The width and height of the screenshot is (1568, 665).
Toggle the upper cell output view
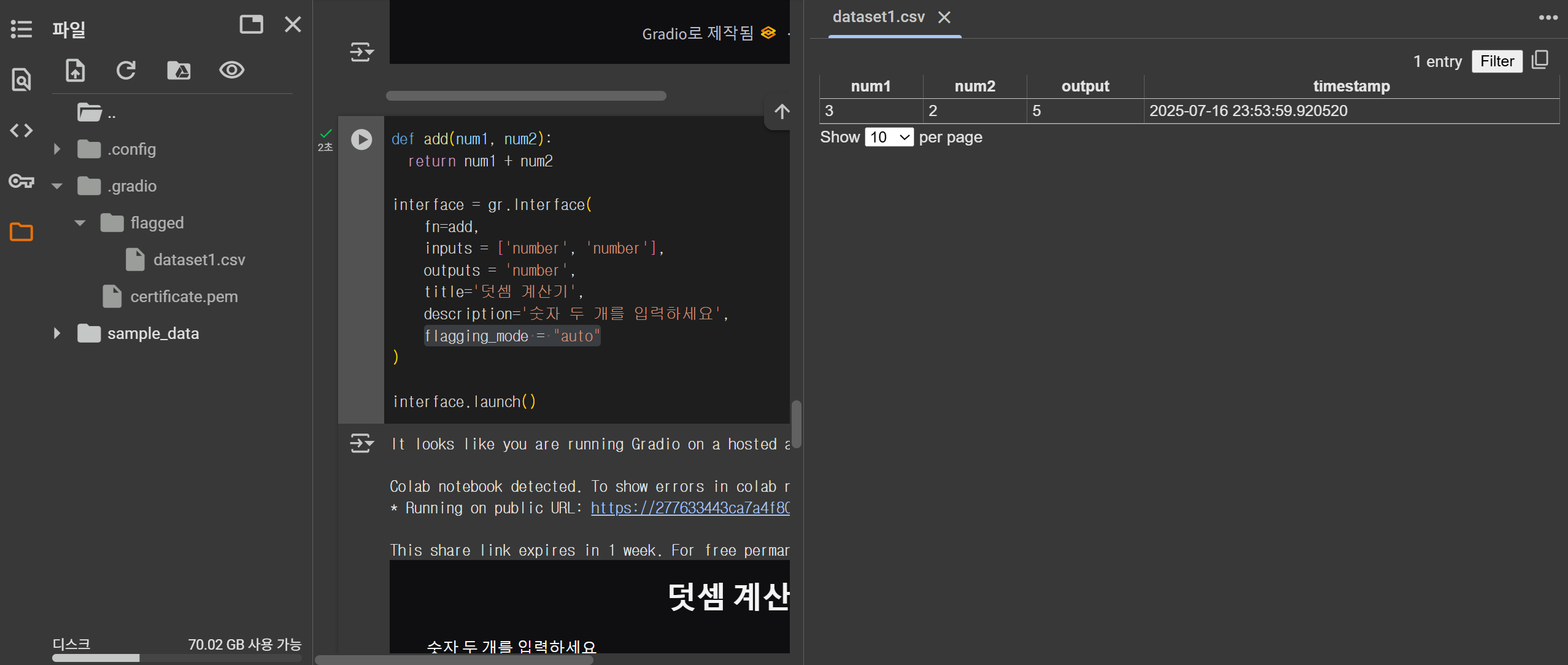pyautogui.click(x=361, y=52)
